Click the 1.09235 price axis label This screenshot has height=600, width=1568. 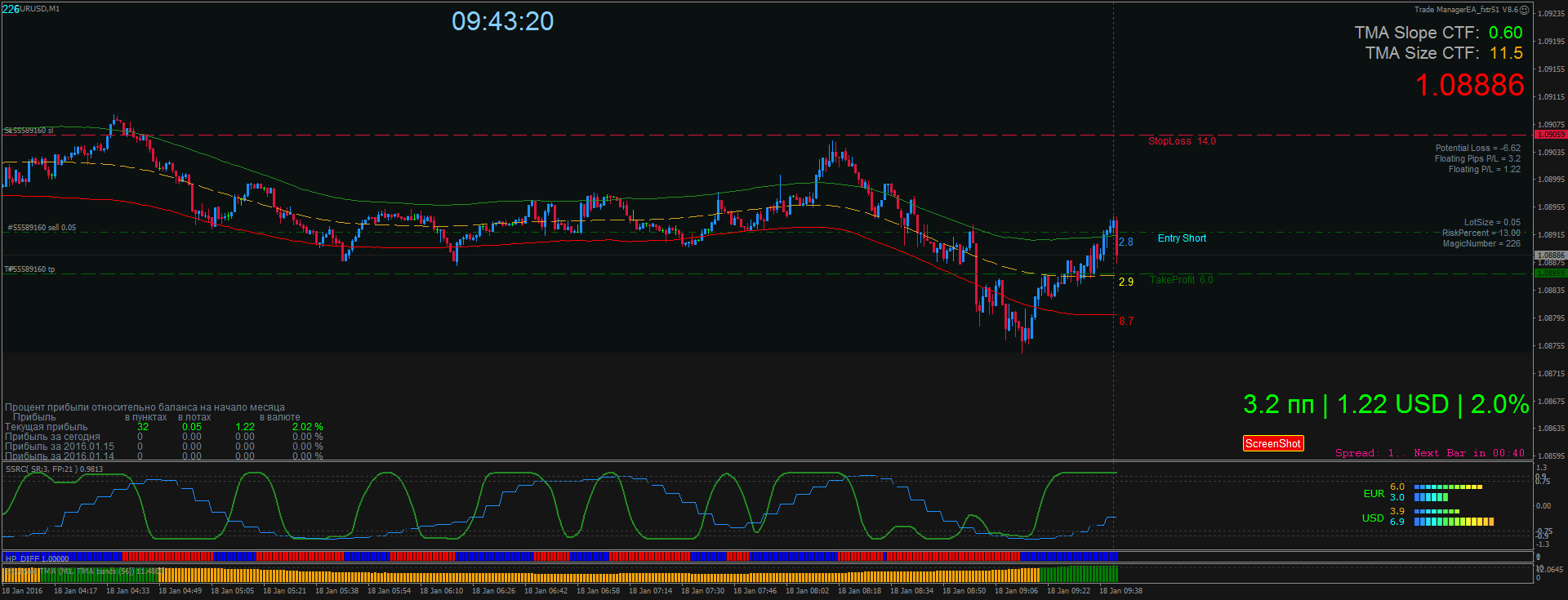tap(1551, 14)
